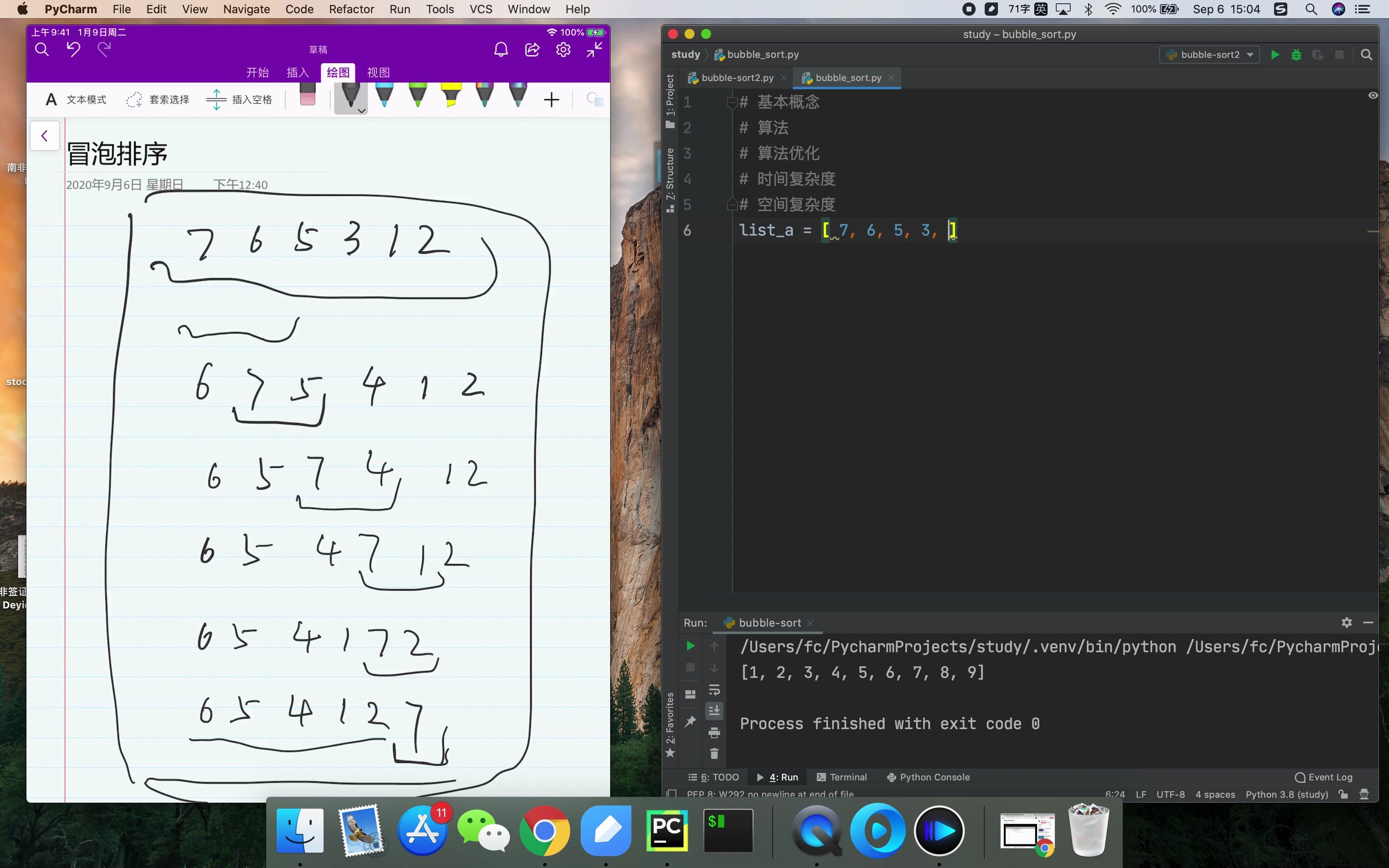The image size is (1389, 868).
Task: Click the Event Log button
Action: tap(1324, 777)
